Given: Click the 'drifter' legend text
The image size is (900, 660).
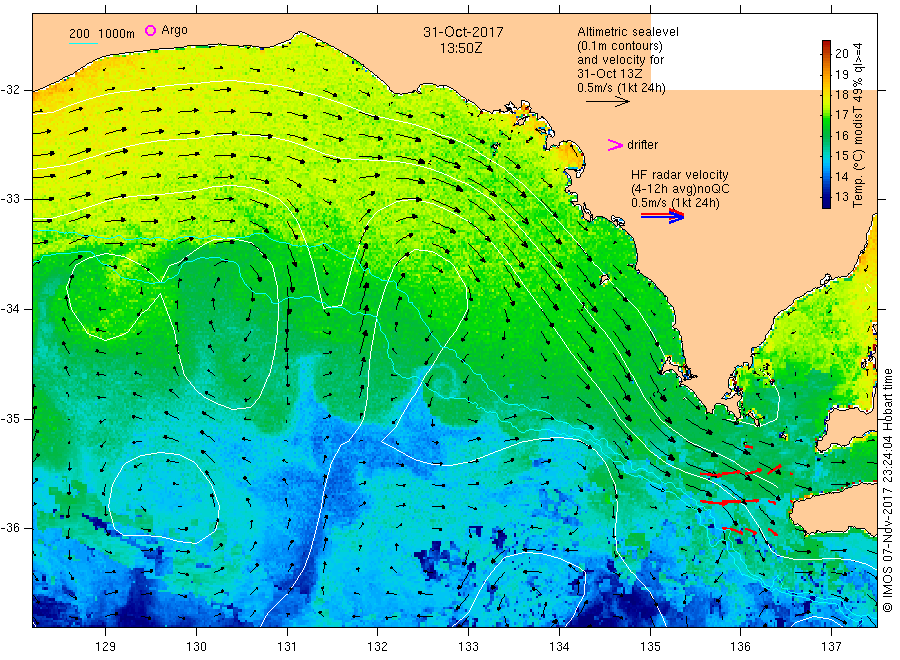Looking at the screenshot, I should pyautogui.click(x=642, y=145).
